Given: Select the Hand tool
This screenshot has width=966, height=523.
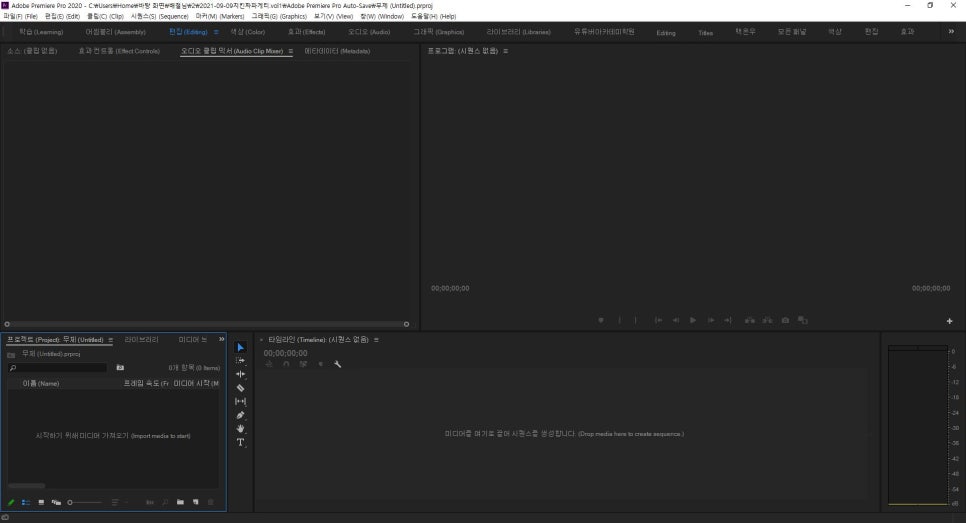Looking at the screenshot, I should [x=240, y=429].
